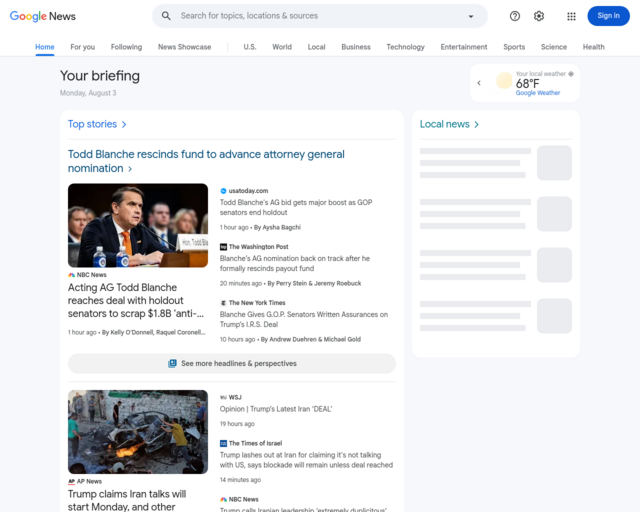Open the Help question mark icon

[515, 16]
